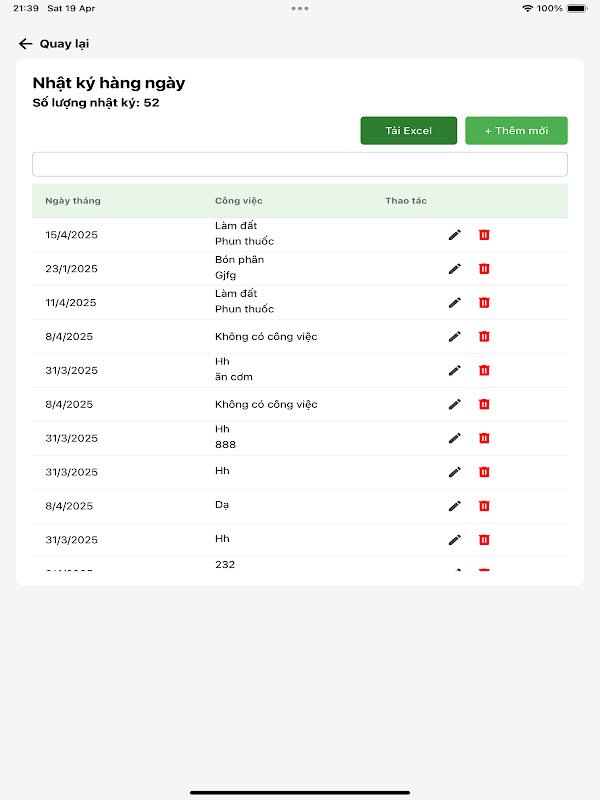Click edit pencil for 15/4/2025 entry
The height and width of the screenshot is (800, 600).
pos(455,235)
